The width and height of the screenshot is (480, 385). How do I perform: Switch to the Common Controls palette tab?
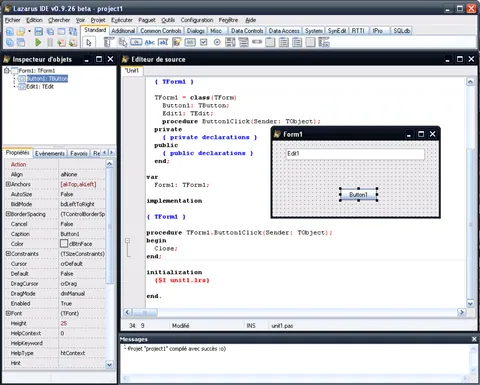click(161, 31)
